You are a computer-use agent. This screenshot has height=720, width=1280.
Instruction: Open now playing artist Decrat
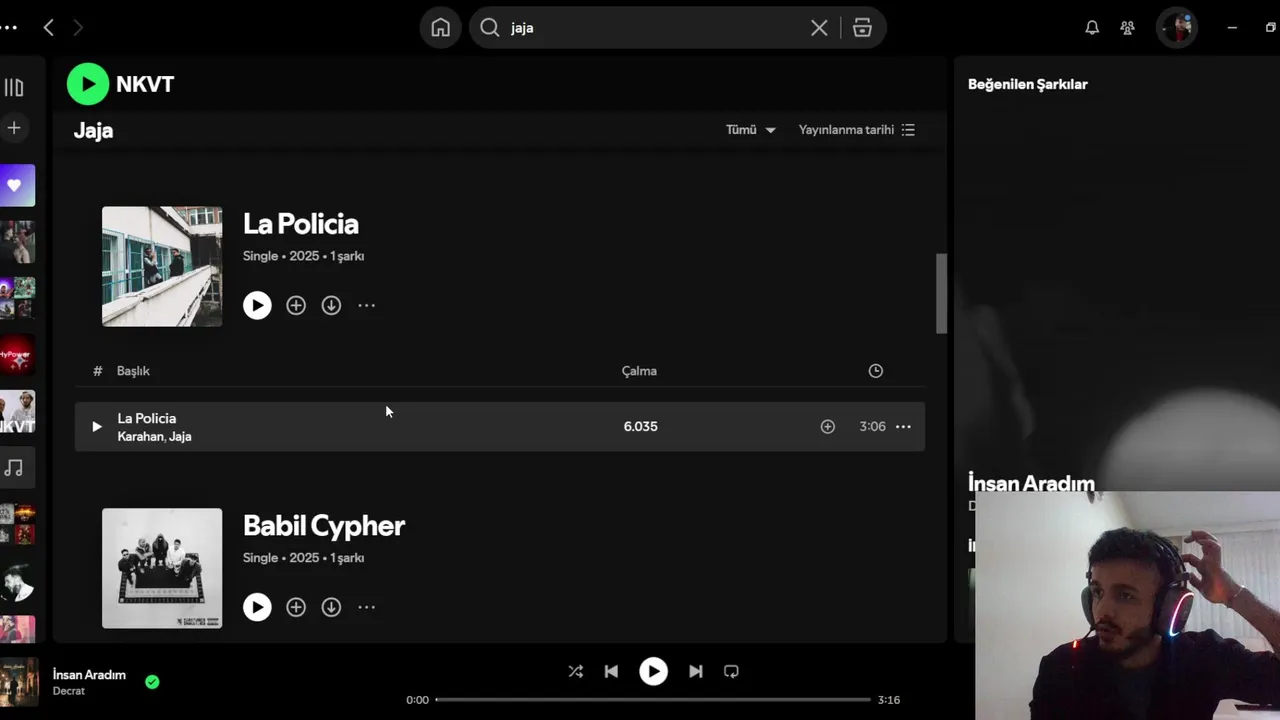coord(69,691)
